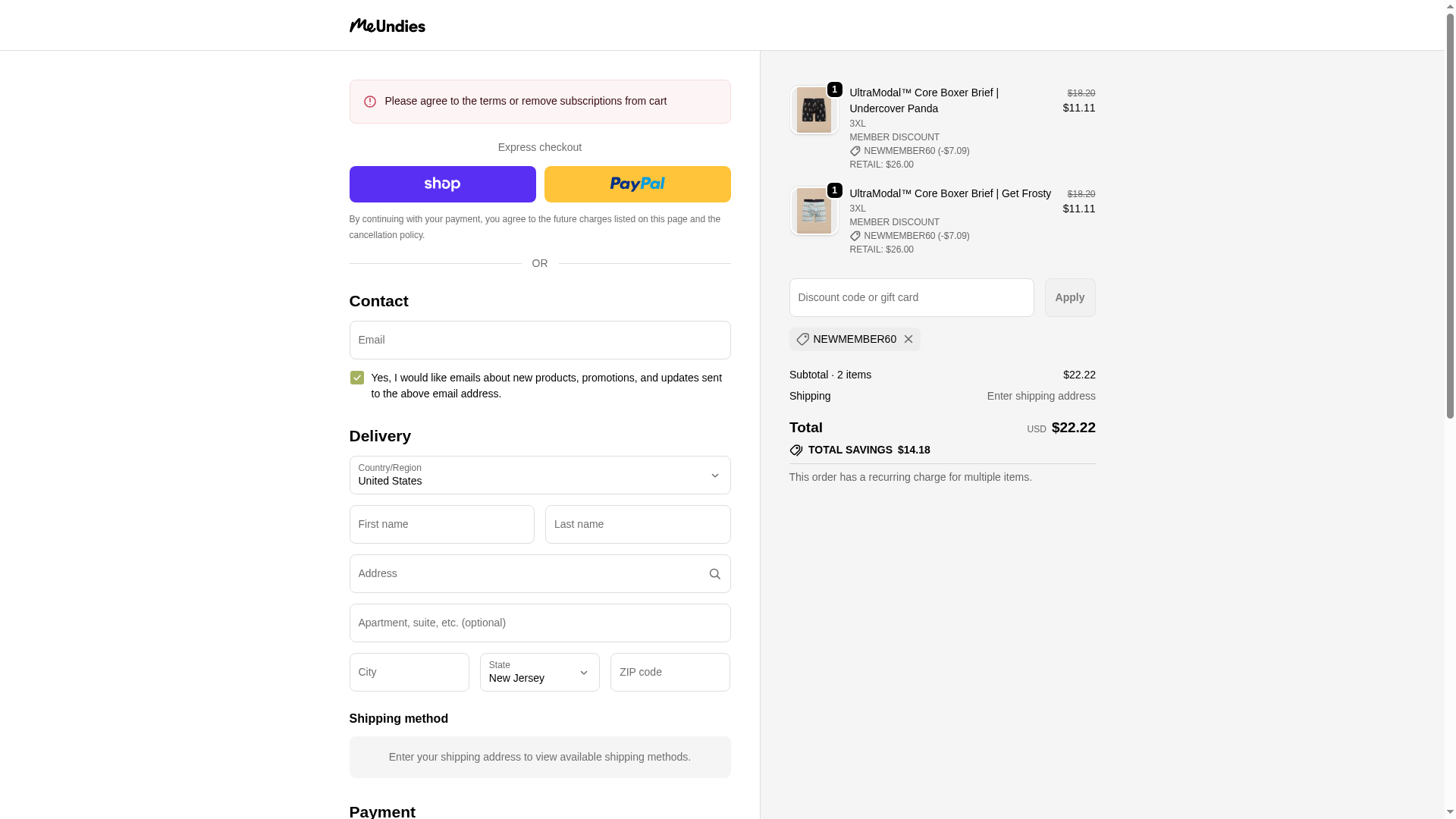Open the State dropdown showing New Jersey
This screenshot has width=1456, height=819.
tap(539, 673)
